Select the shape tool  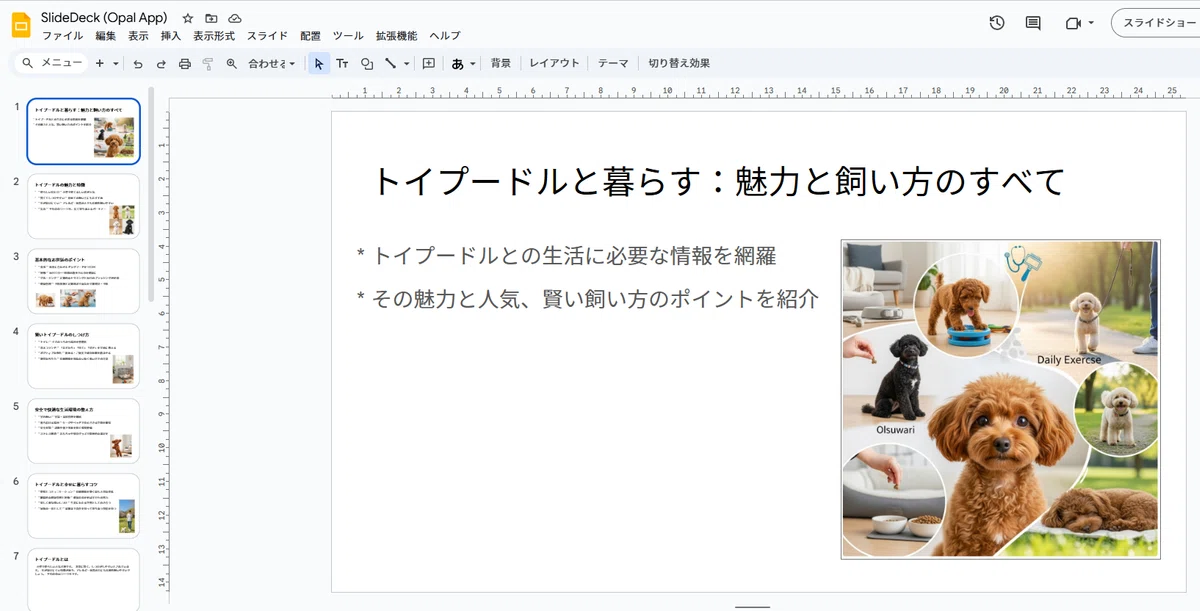(x=367, y=63)
